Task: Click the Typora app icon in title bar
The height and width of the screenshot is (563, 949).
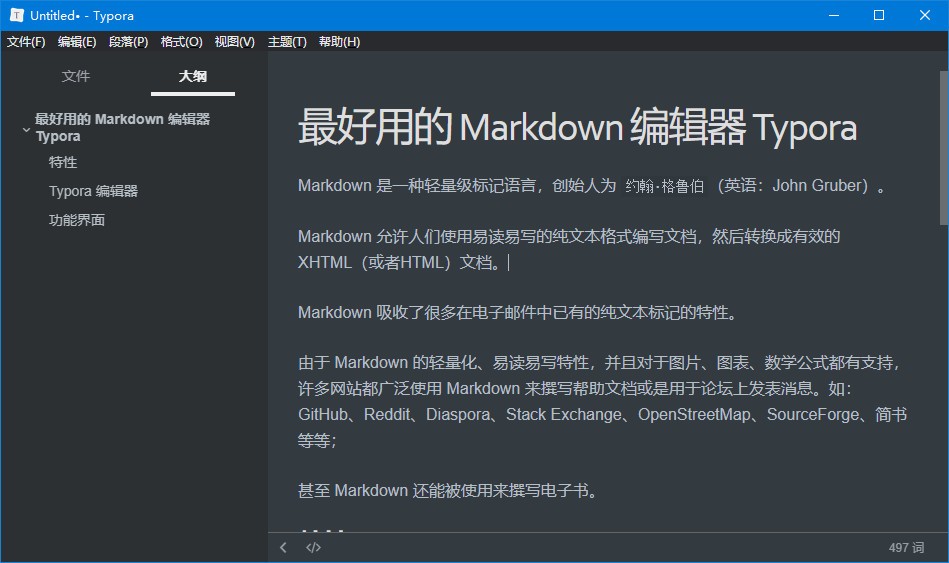Action: [x=16, y=15]
